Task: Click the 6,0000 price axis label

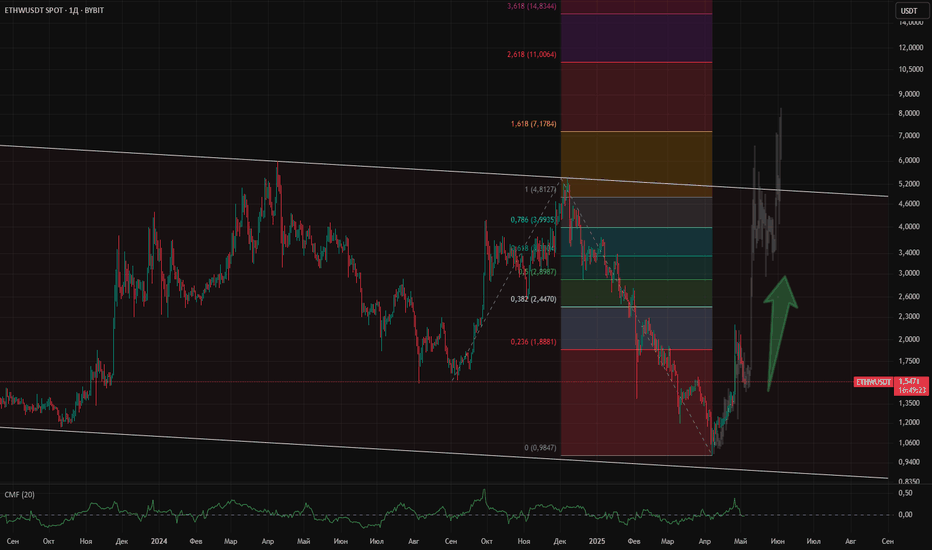Action: tap(909, 161)
